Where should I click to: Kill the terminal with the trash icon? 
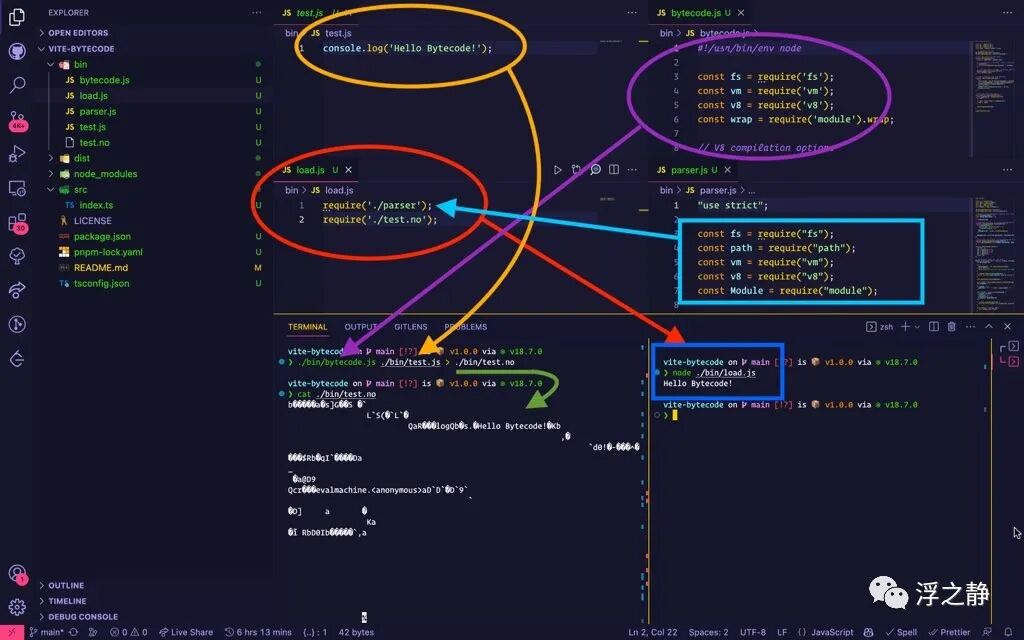[952, 327]
